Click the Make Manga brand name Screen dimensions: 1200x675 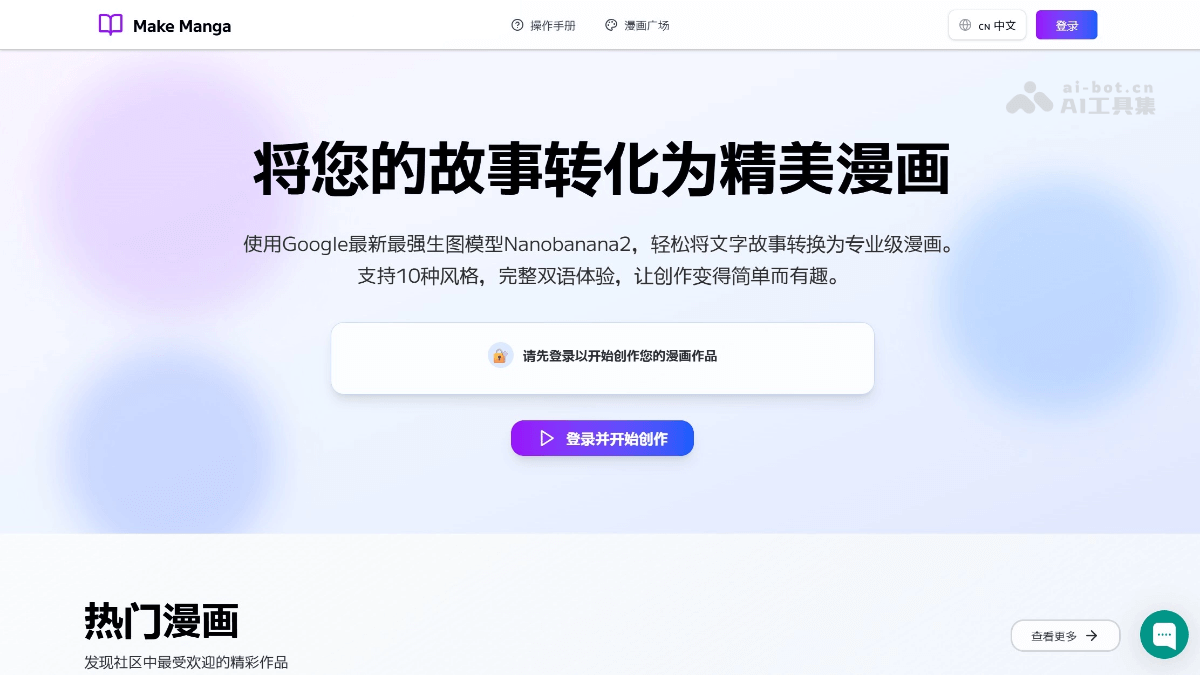pyautogui.click(x=182, y=26)
